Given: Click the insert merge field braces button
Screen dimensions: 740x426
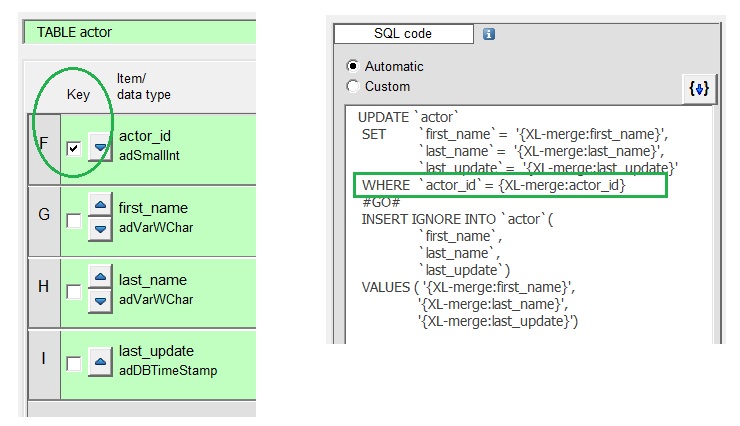Looking at the screenshot, I should pos(699,88).
